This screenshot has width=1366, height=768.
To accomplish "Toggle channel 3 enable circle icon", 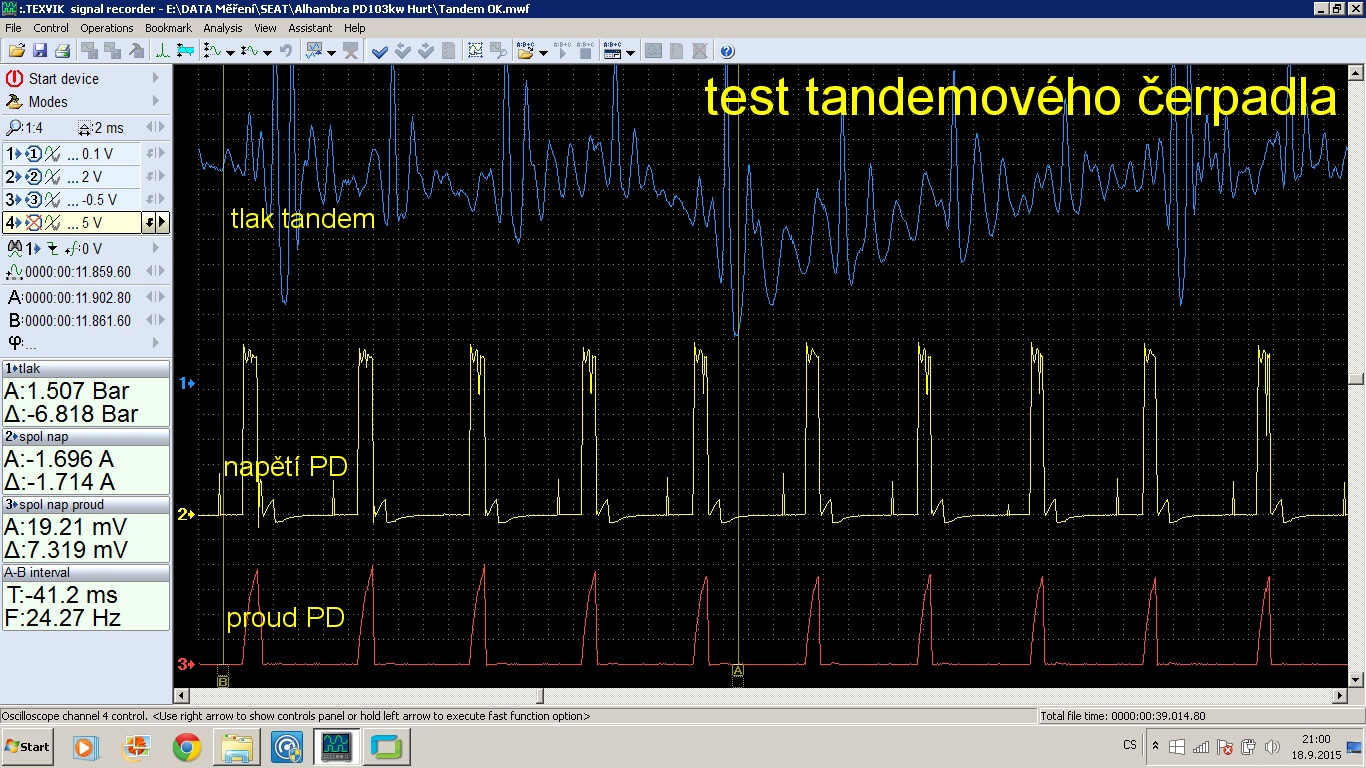I will (32, 200).
